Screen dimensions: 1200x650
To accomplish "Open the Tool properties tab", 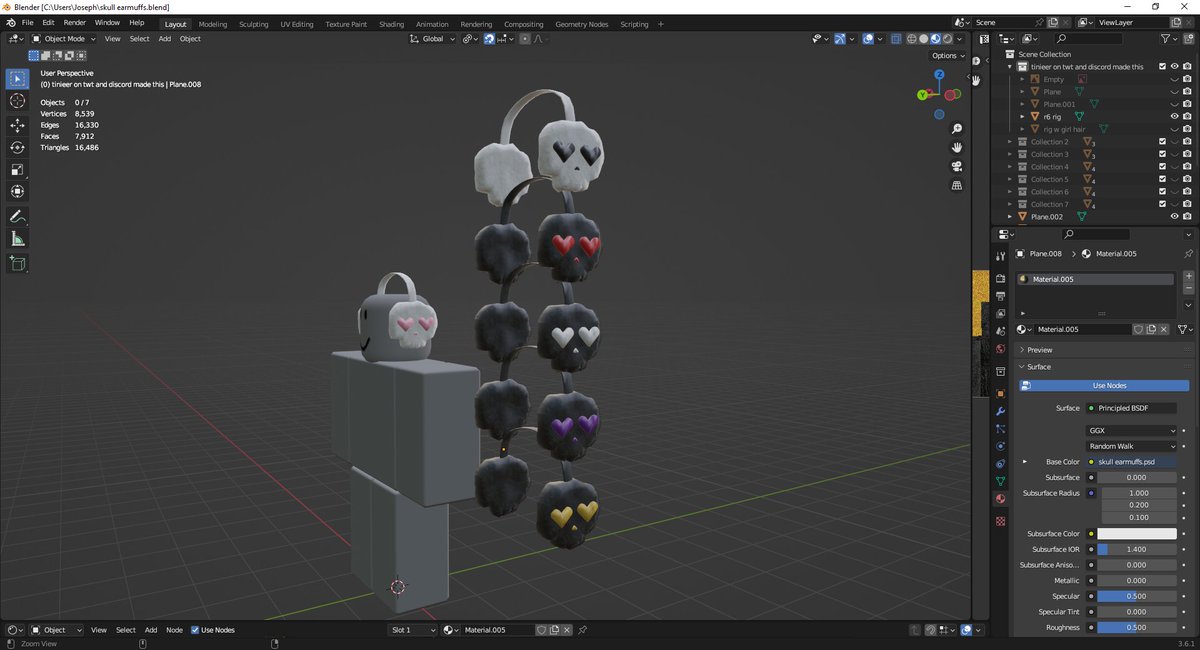I will [x=1000, y=256].
